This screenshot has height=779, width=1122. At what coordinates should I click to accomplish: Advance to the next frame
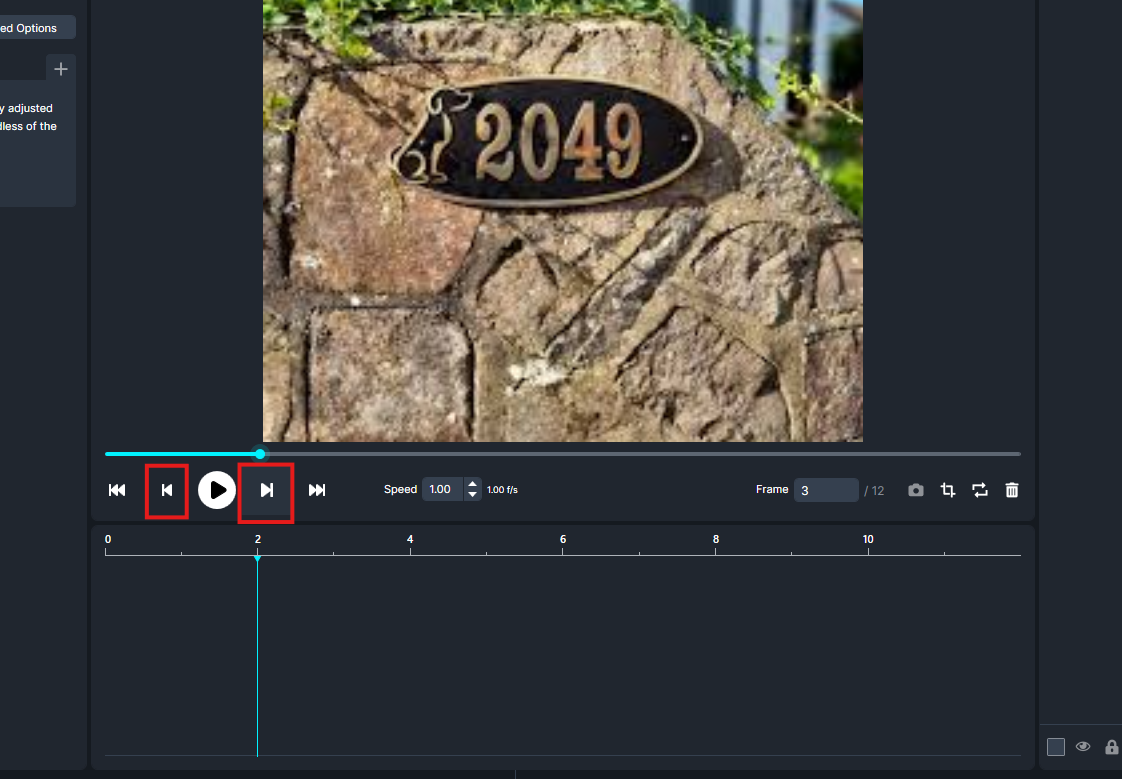266,490
